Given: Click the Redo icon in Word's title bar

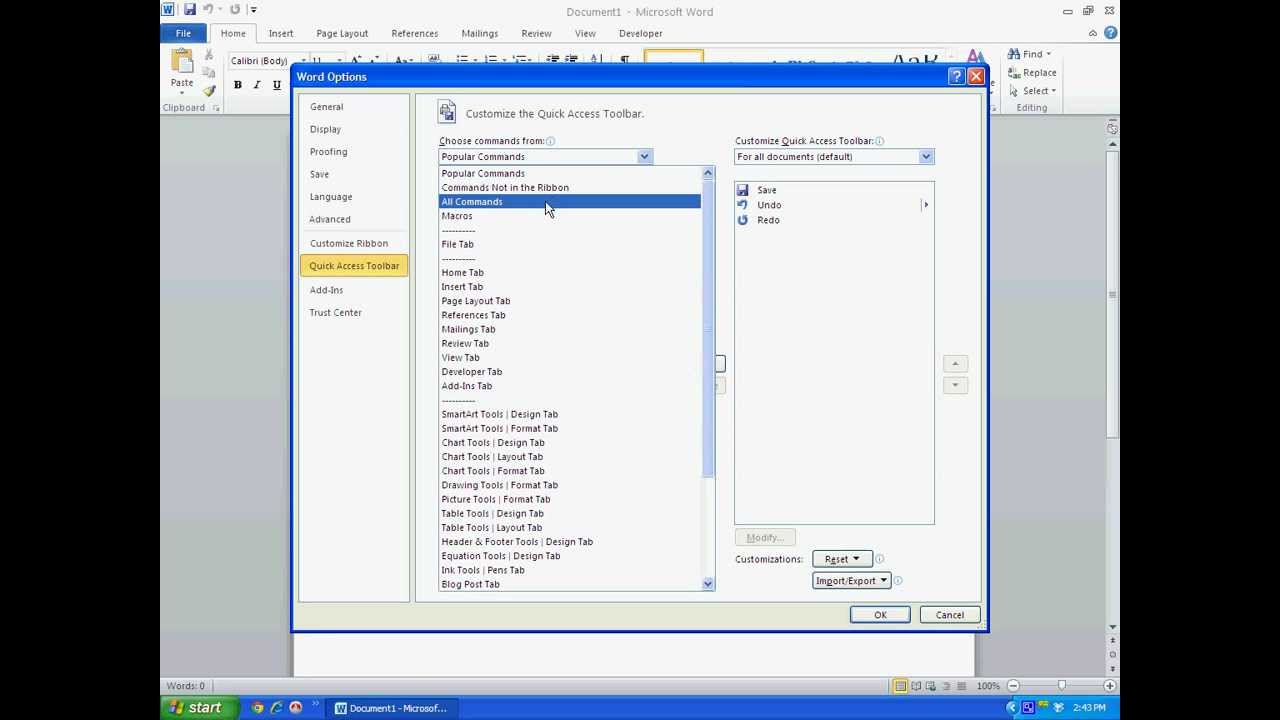Looking at the screenshot, I should (x=235, y=10).
